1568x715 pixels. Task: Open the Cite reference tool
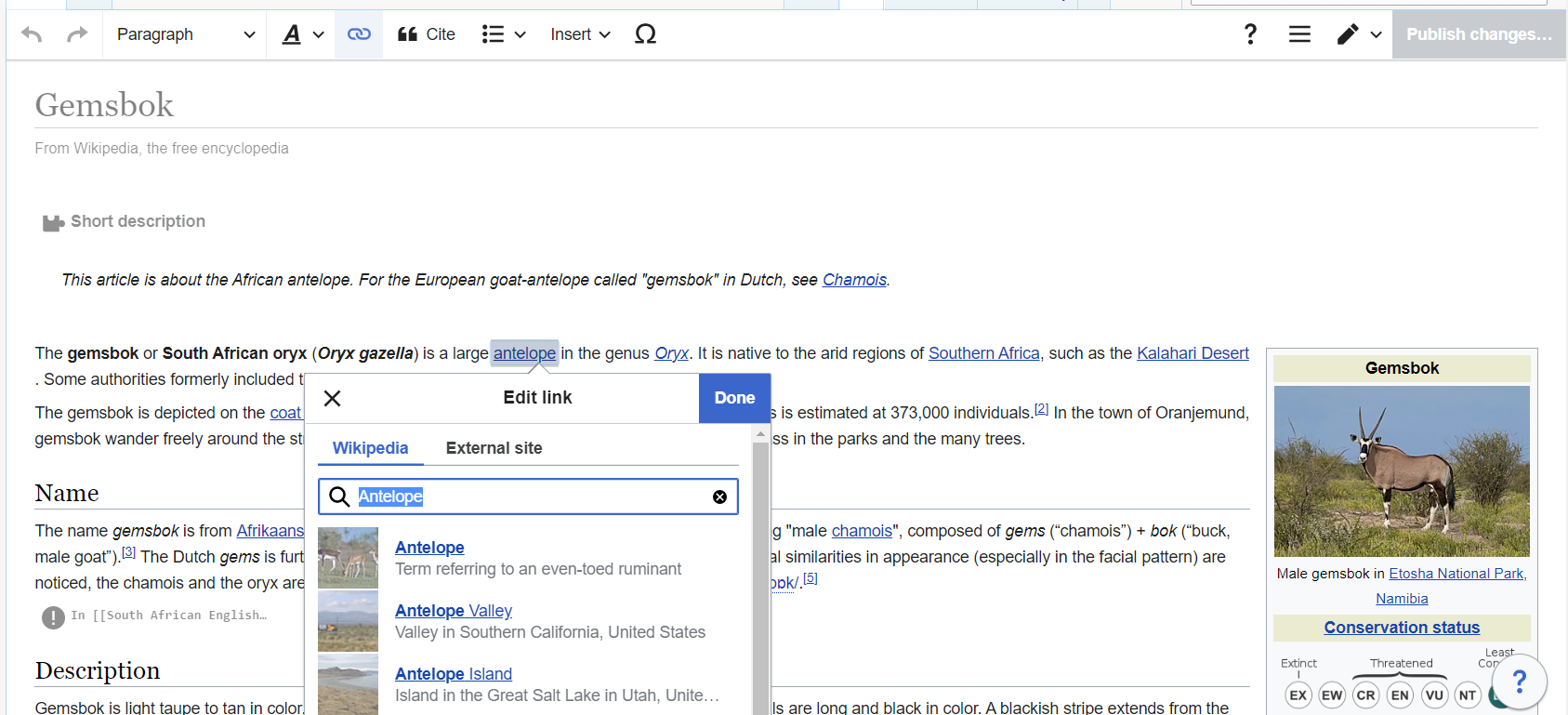[x=427, y=34]
